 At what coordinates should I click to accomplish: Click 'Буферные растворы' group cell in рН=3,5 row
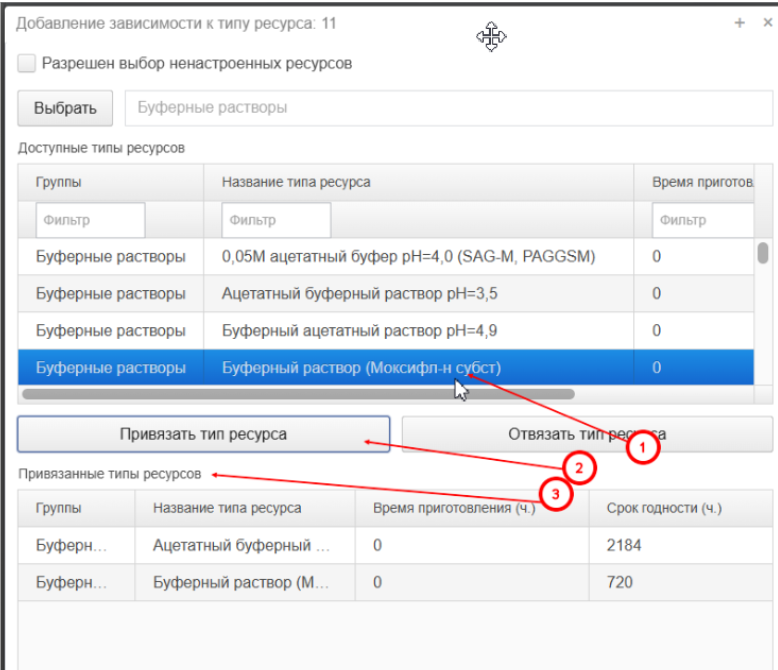coord(111,294)
